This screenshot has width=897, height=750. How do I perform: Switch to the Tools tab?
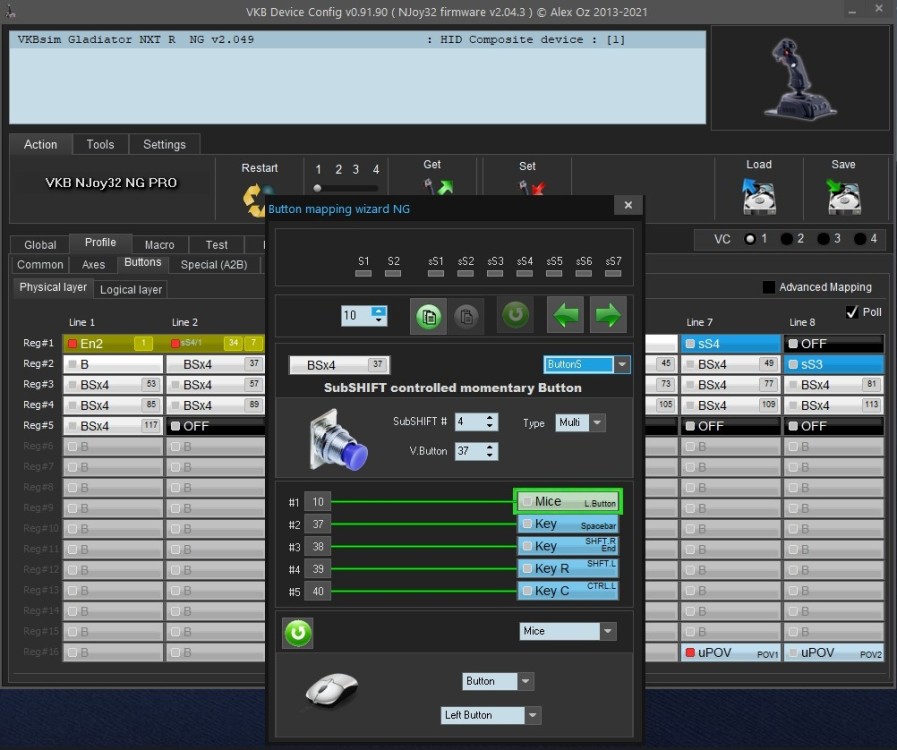click(100, 144)
